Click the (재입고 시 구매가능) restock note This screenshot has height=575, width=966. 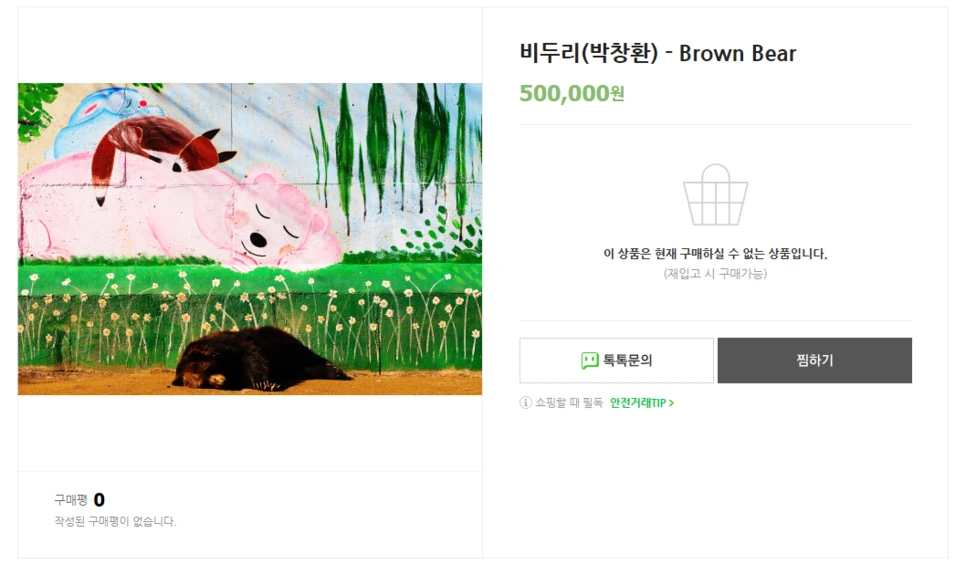[715, 274]
